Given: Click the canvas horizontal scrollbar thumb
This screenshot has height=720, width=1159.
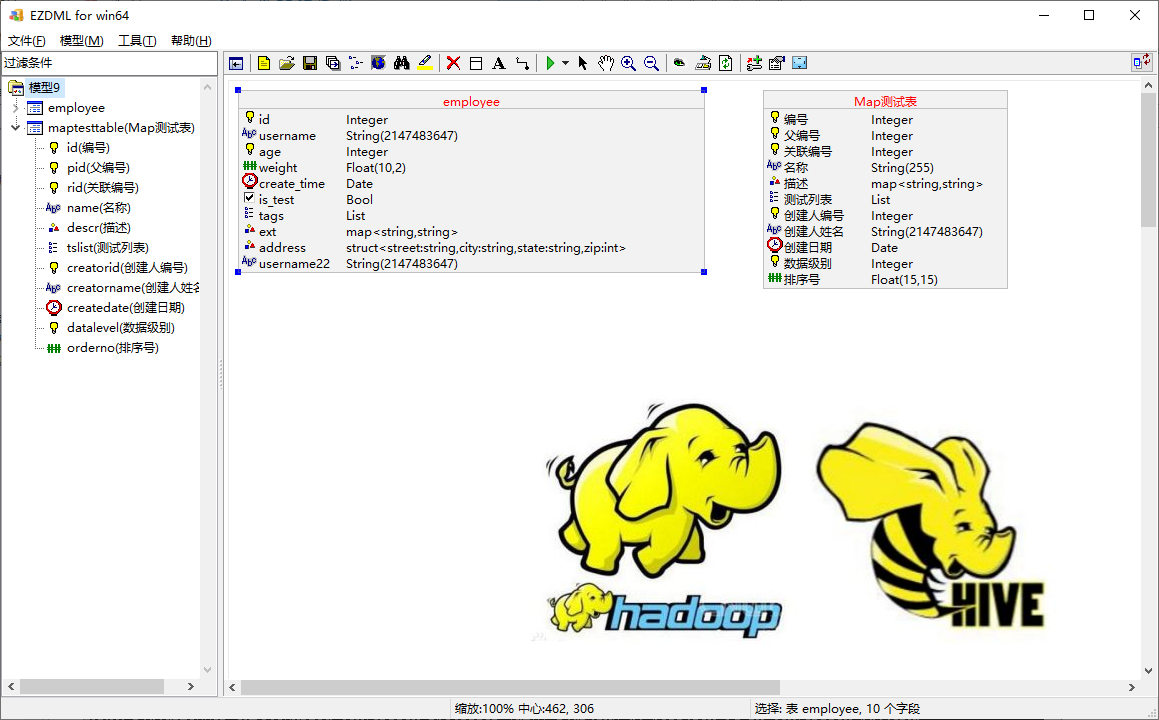Looking at the screenshot, I should [x=510, y=687].
